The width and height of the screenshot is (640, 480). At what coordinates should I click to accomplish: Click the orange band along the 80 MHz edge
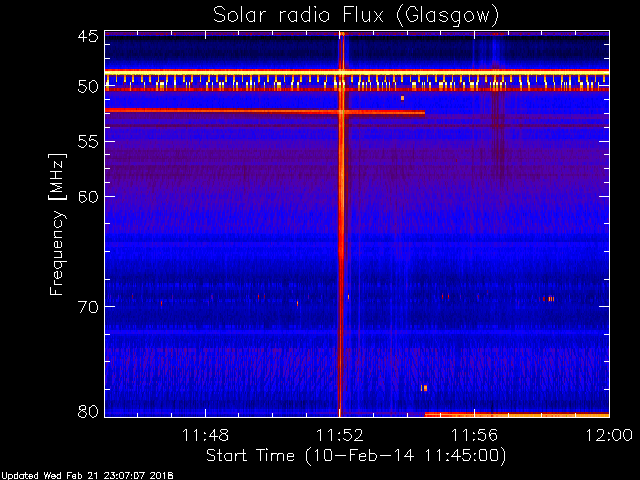[517, 415]
